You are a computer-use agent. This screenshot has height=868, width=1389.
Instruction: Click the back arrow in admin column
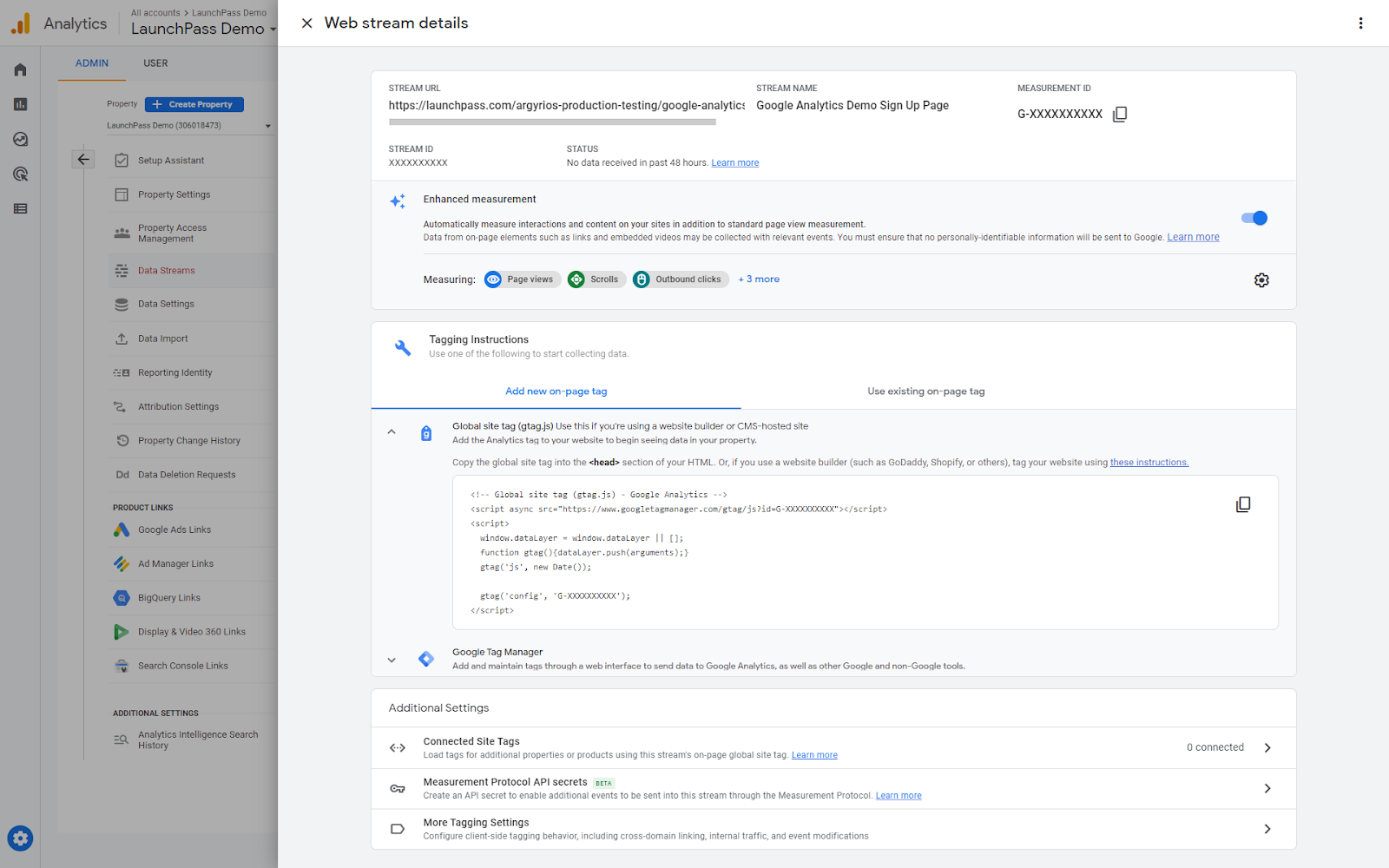83,159
